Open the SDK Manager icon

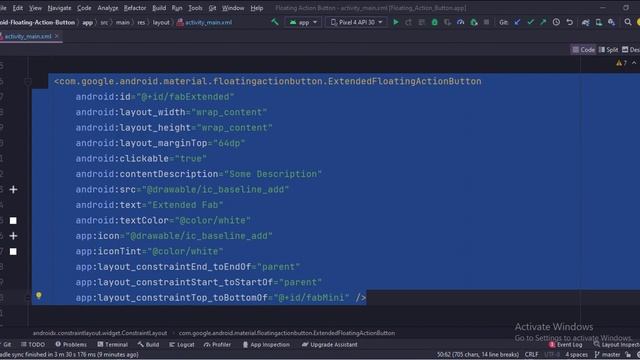611,22
